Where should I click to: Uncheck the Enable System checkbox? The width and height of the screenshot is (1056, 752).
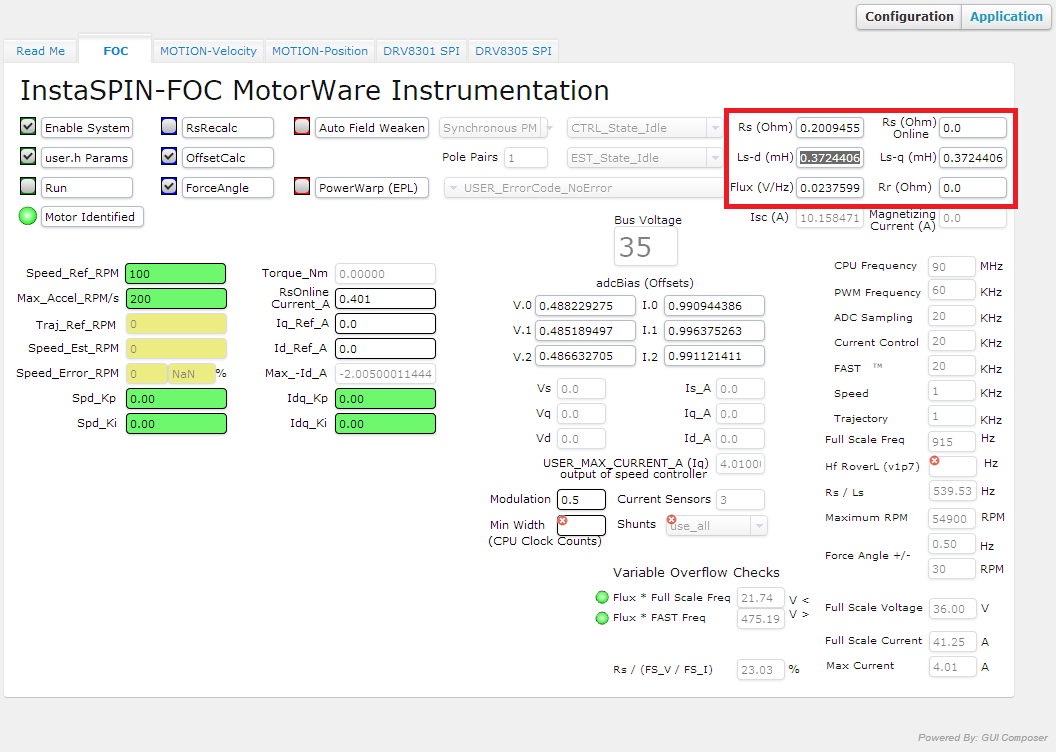tap(28, 126)
